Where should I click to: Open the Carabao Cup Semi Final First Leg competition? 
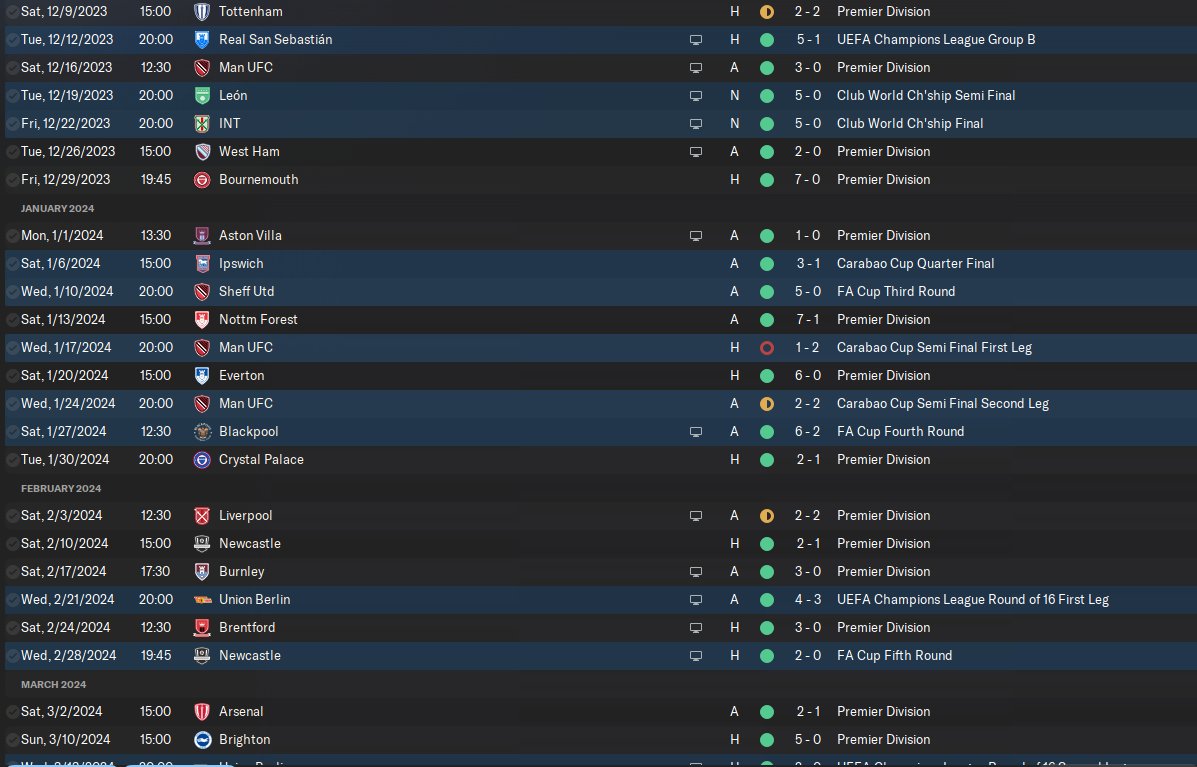(x=934, y=347)
